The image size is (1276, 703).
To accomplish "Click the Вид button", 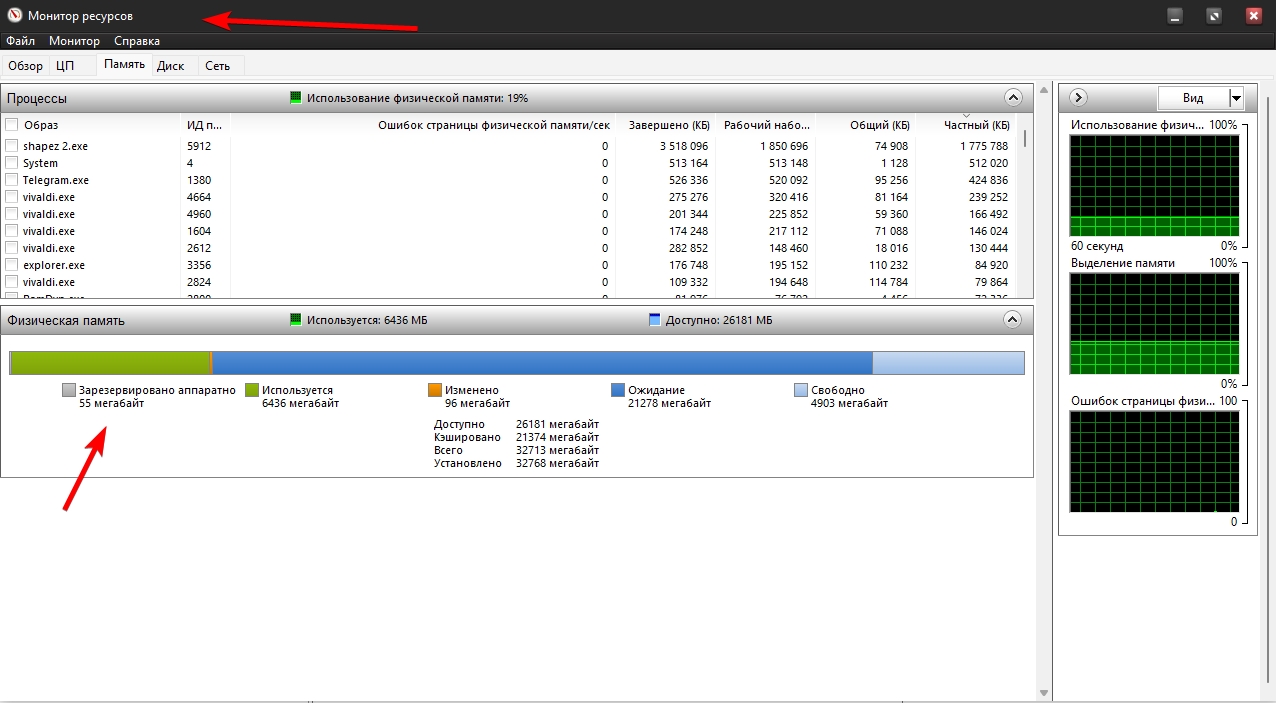I will [x=1193, y=98].
